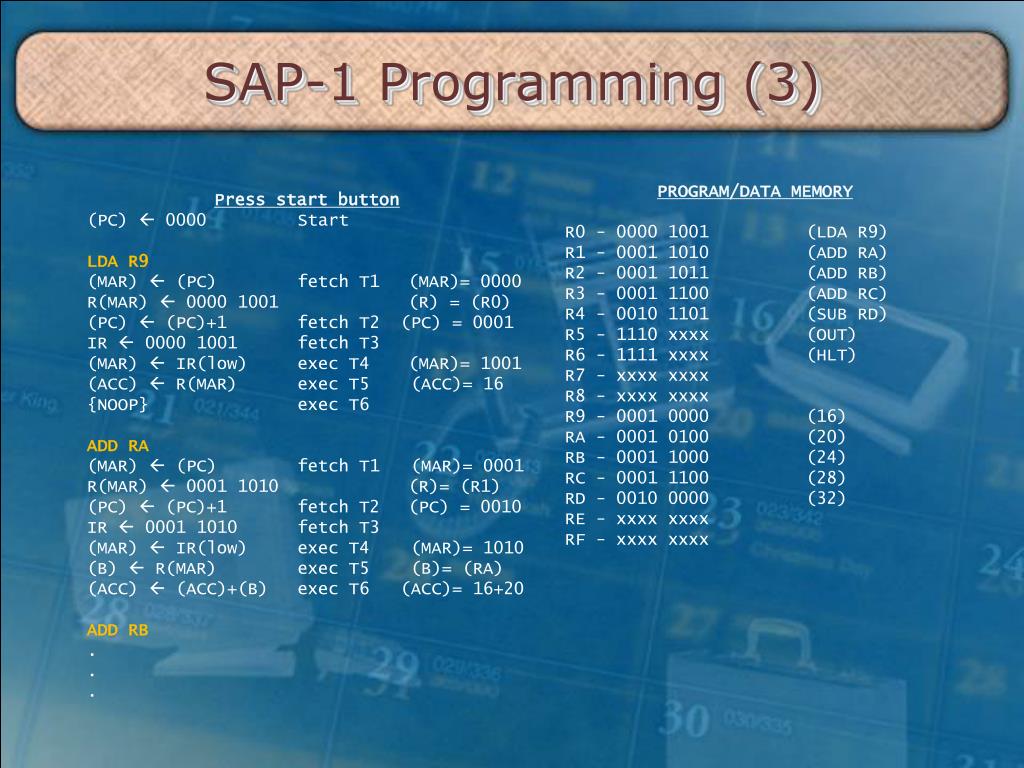Click the "(ACC)= 16+20" value
The width and height of the screenshot is (1024, 768).
tap(463, 589)
